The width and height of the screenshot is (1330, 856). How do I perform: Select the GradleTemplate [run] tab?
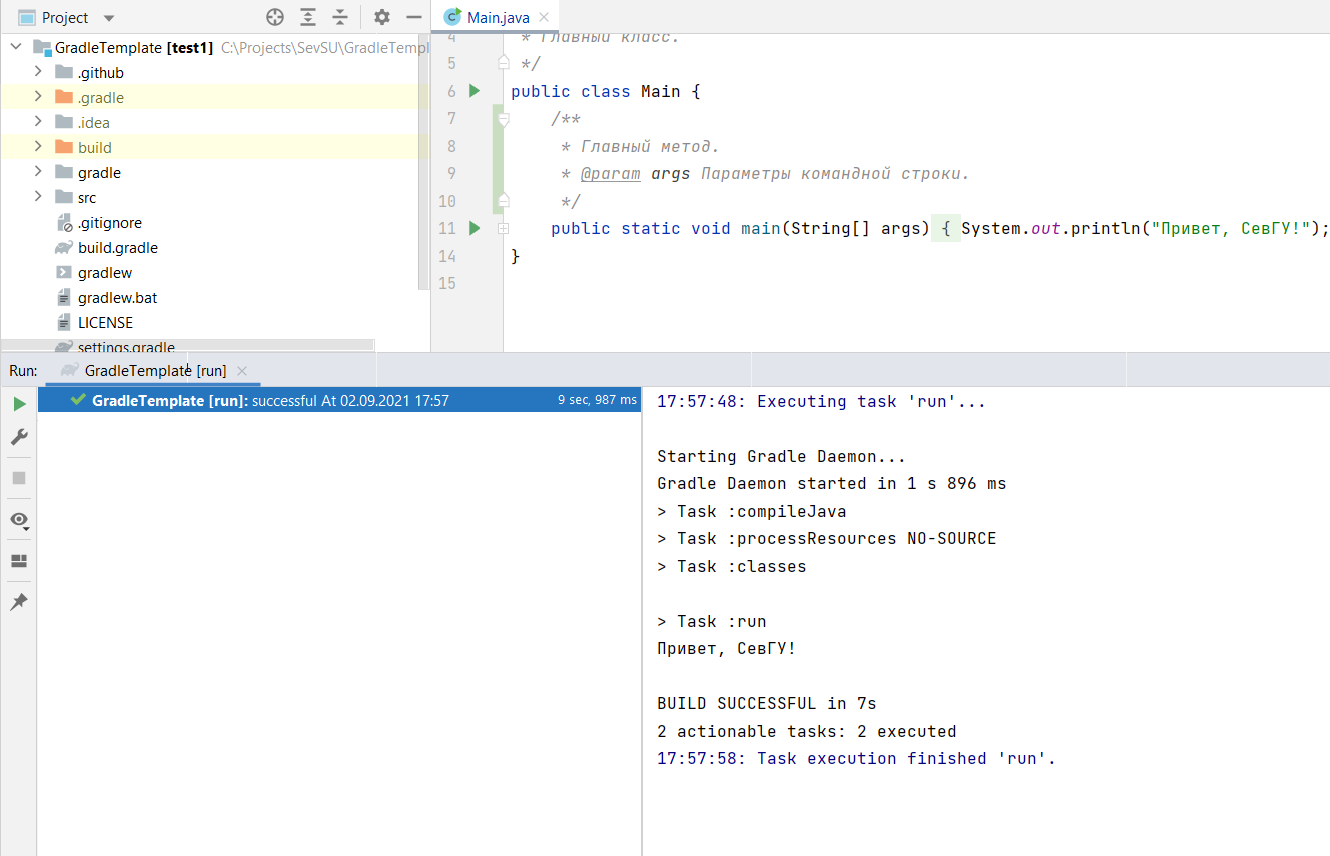pyautogui.click(x=155, y=370)
